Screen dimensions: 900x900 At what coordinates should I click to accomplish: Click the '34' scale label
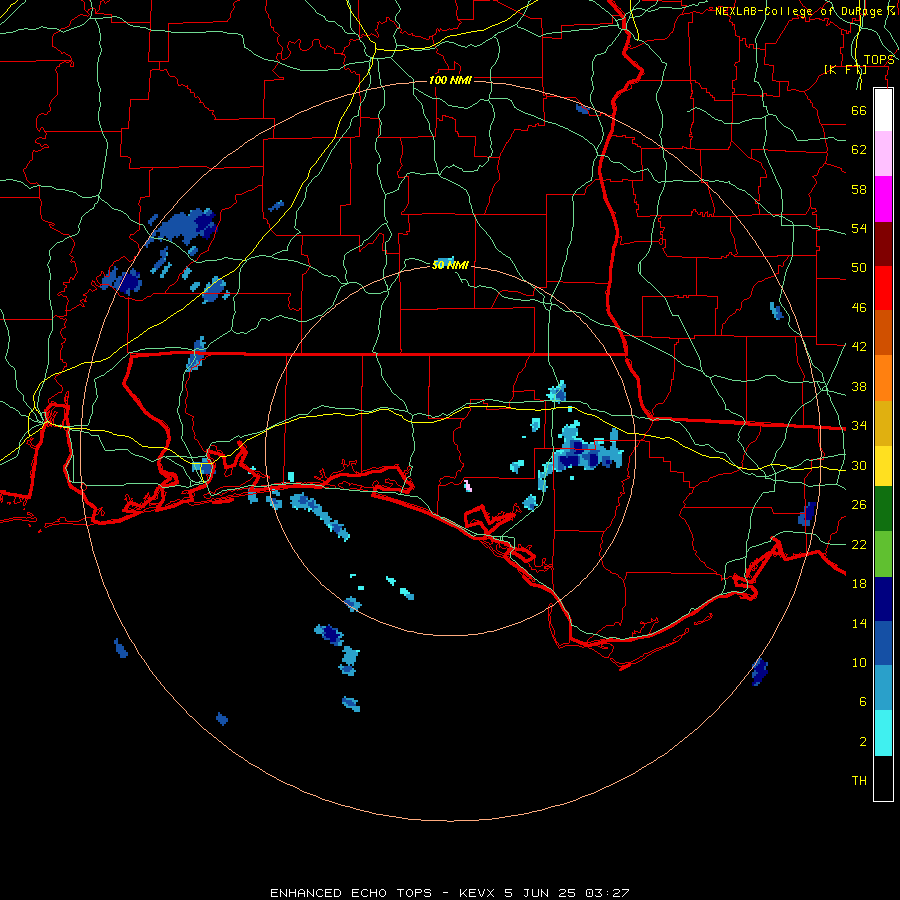(x=859, y=425)
